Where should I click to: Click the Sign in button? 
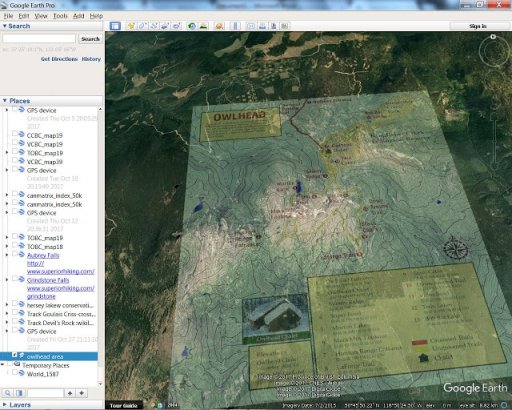(x=478, y=26)
